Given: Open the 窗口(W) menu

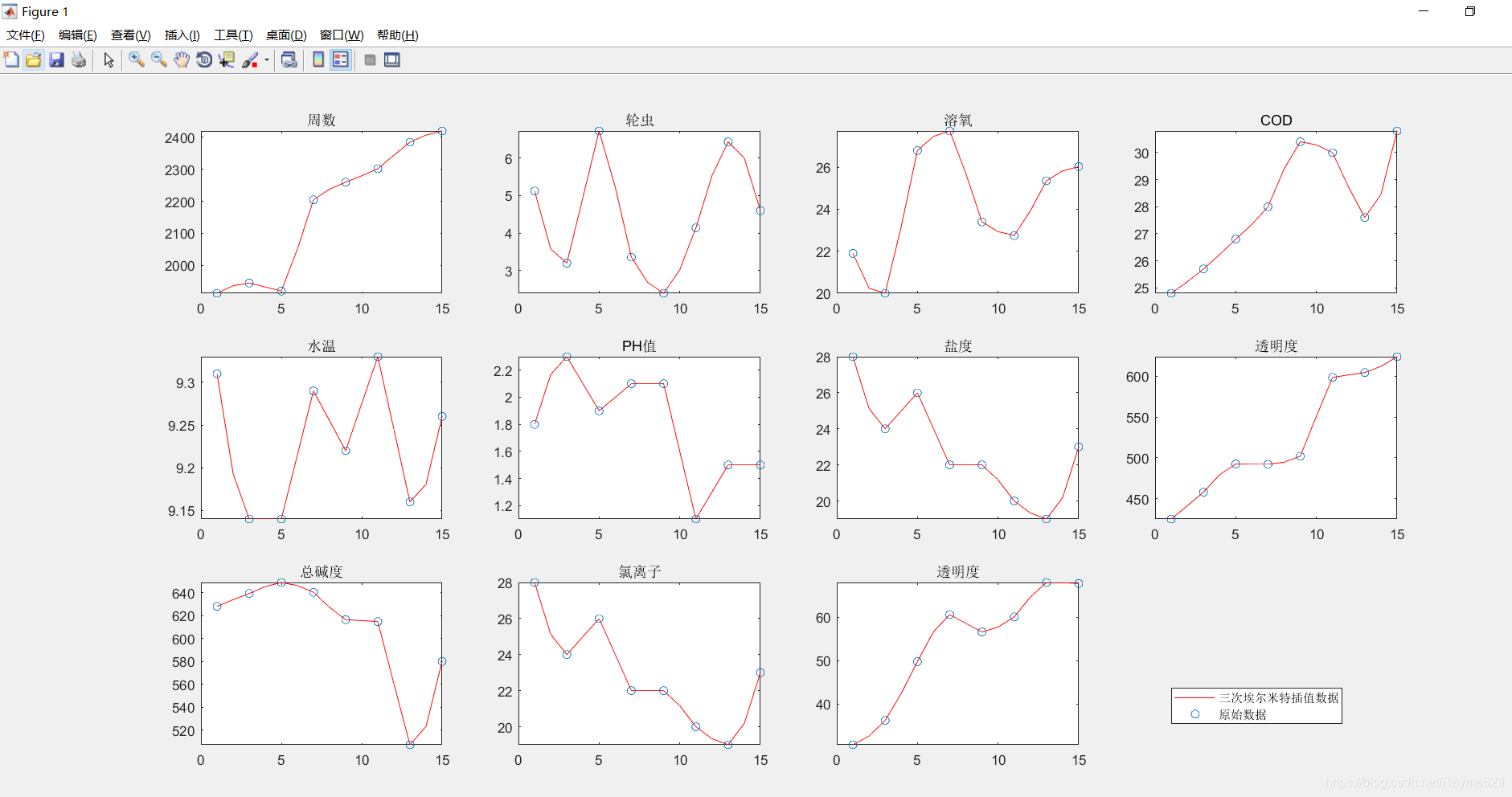Looking at the screenshot, I should tap(342, 35).
